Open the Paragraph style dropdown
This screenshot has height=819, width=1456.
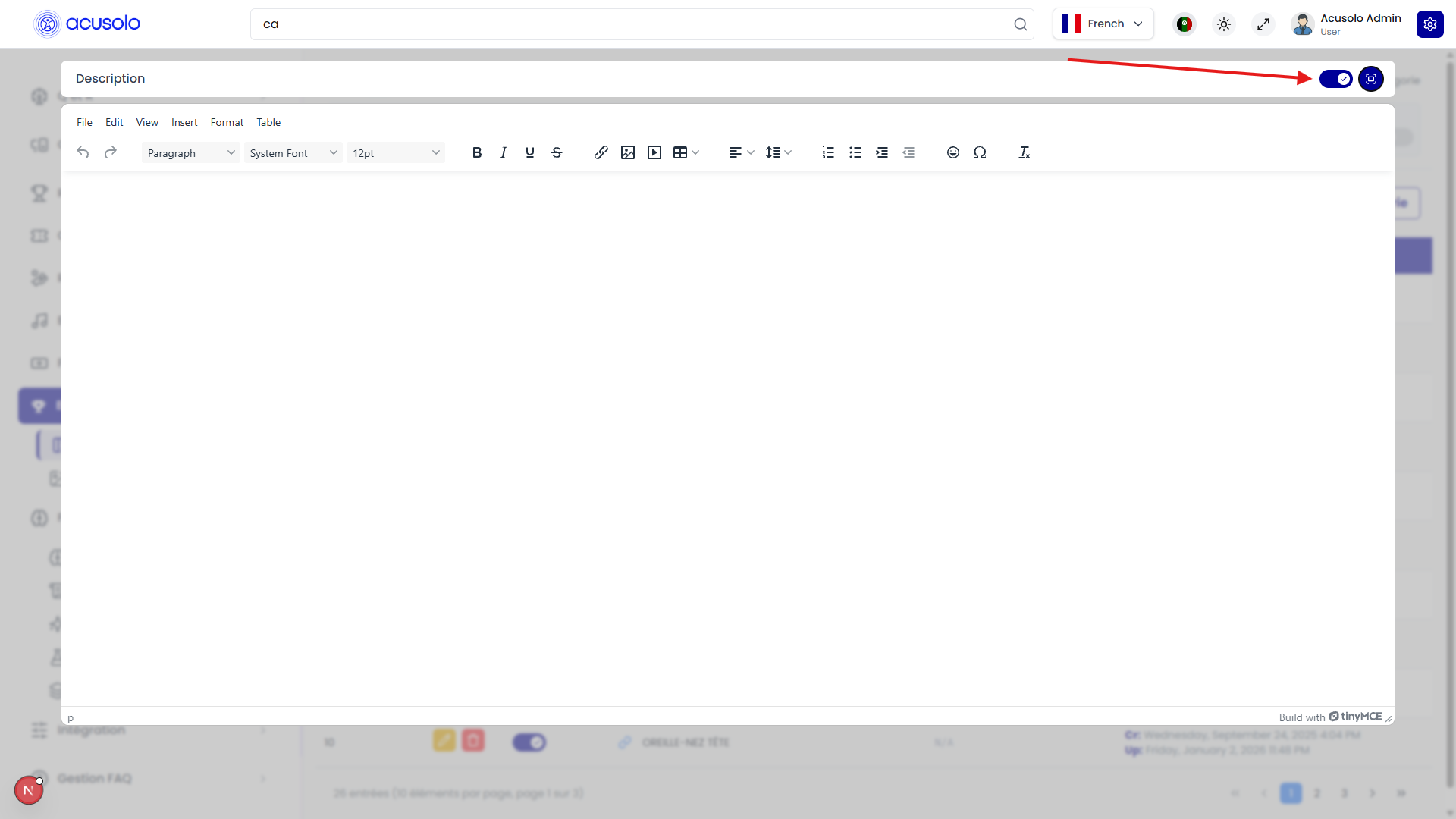tap(190, 152)
